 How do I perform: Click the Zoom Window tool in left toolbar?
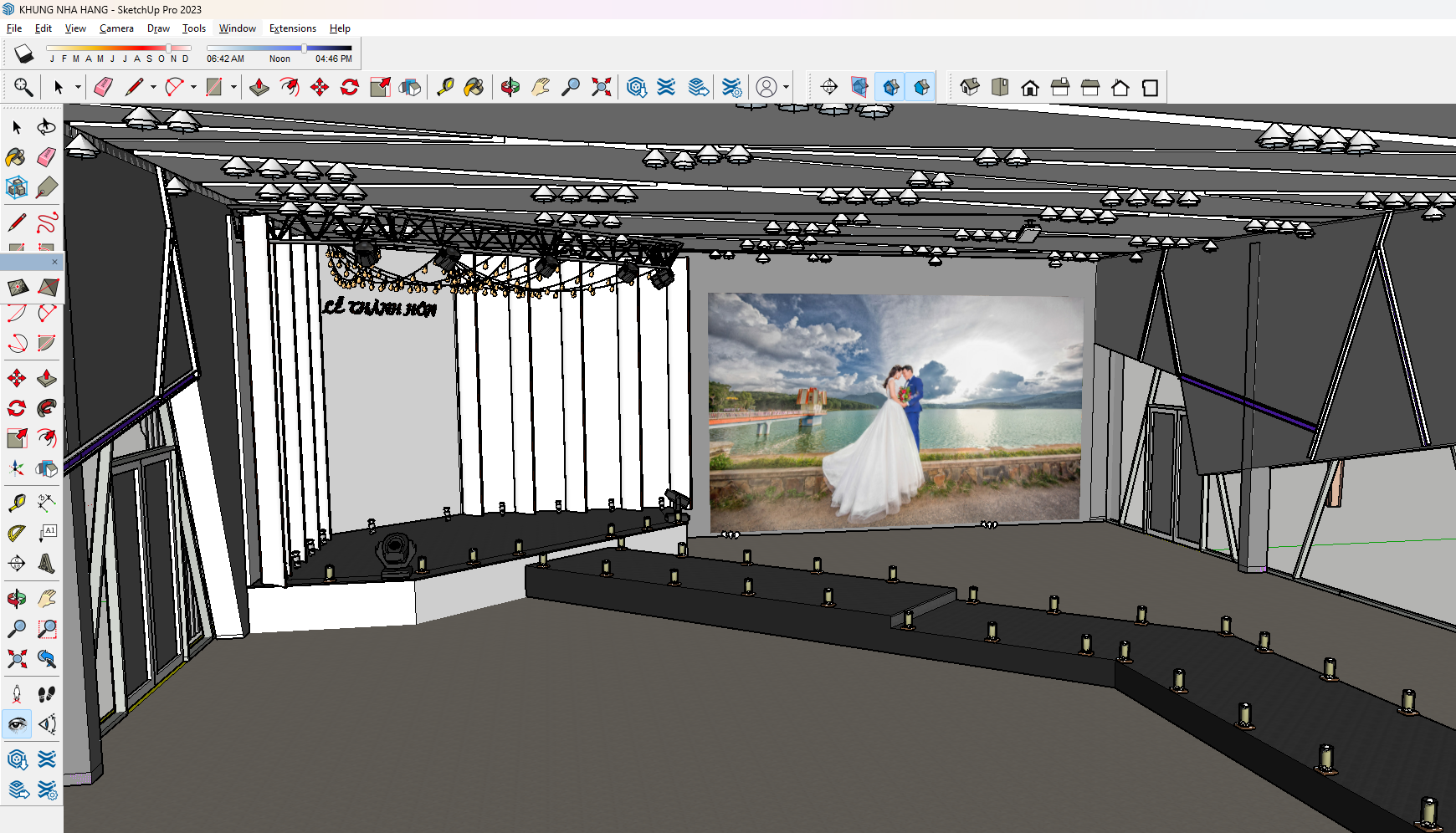47,629
